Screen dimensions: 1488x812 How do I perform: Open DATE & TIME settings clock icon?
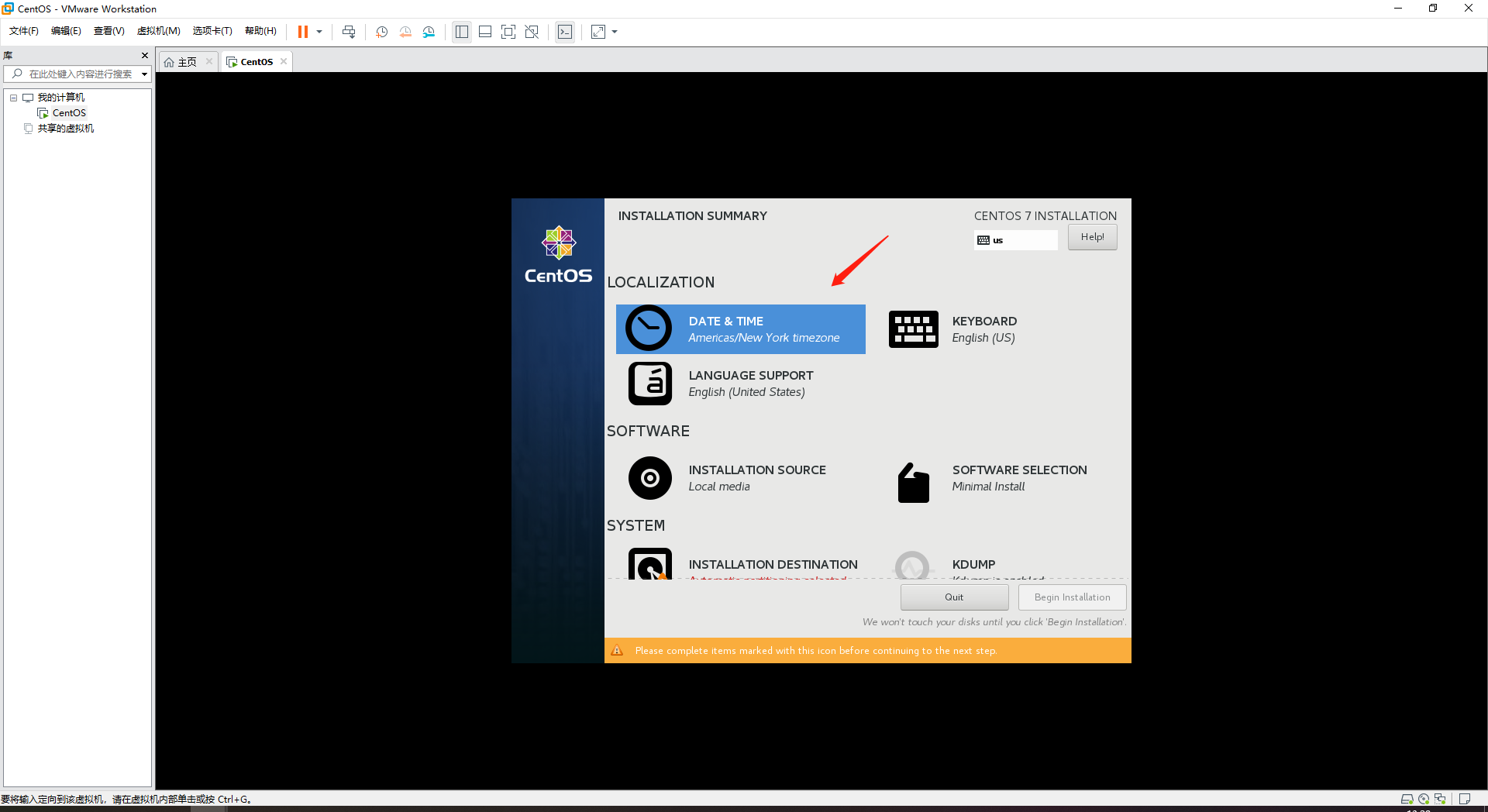649,329
